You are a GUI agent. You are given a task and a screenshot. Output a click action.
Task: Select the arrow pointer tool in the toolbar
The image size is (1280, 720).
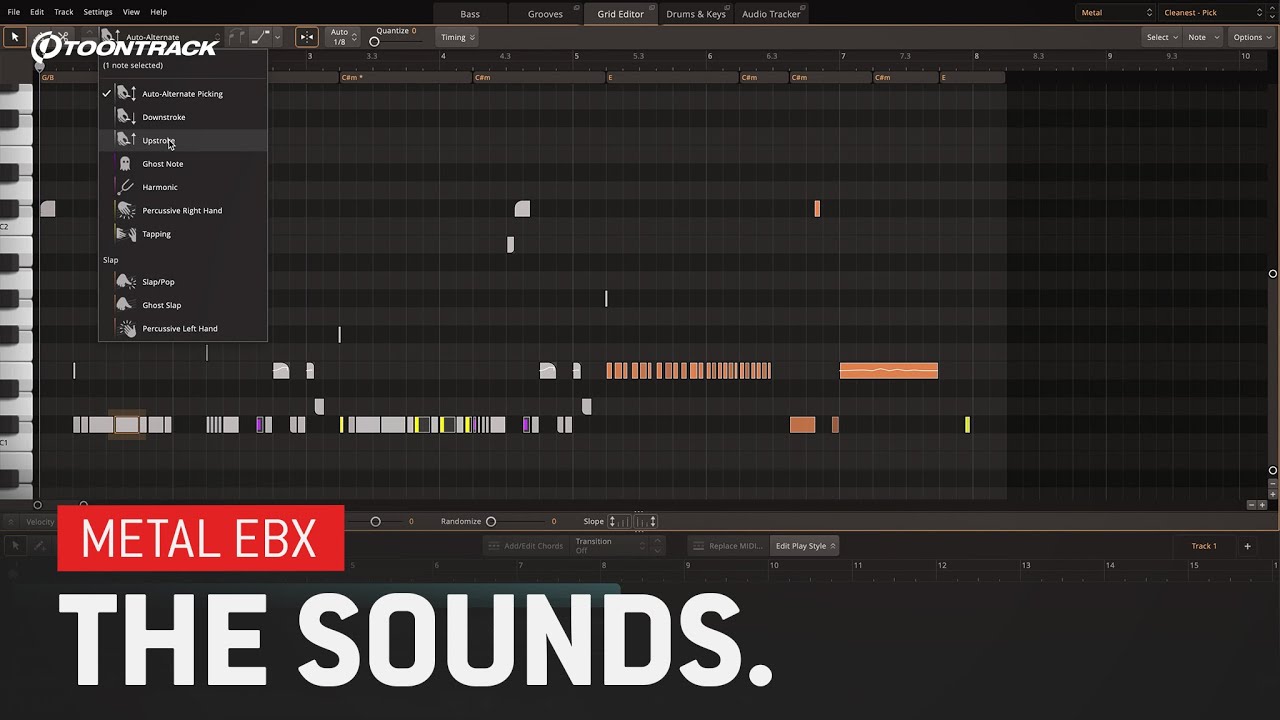(15, 37)
